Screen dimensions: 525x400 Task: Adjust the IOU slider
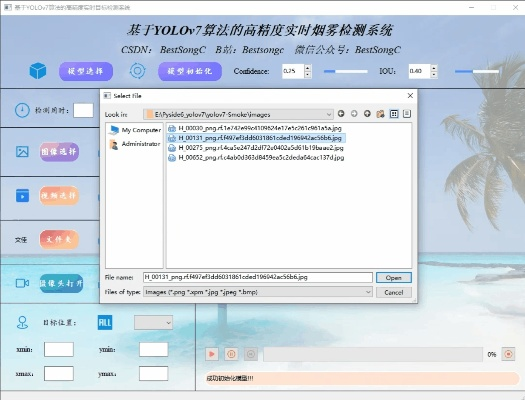477,71
